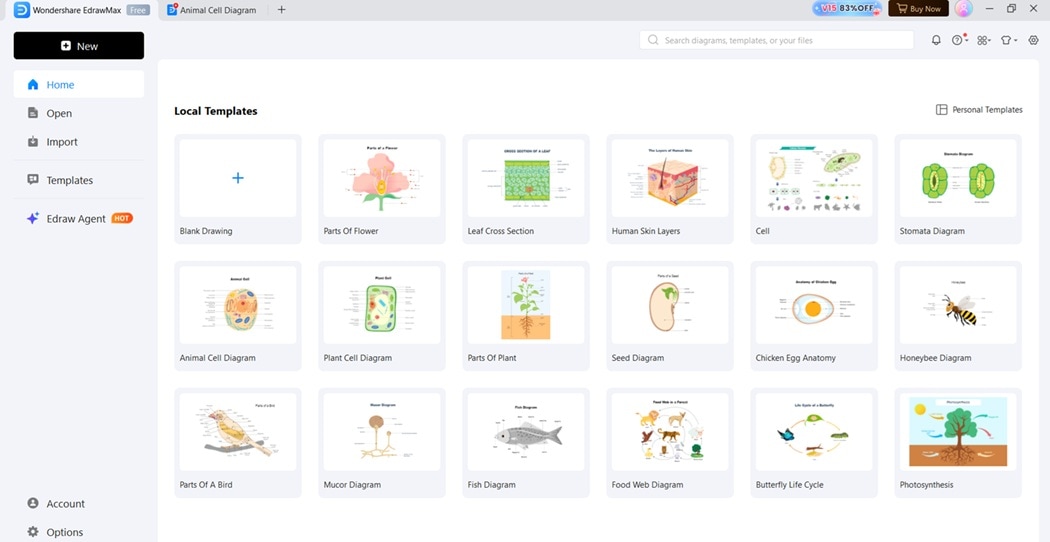
Task: Open the Leaf Cross Section template
Action: [526, 189]
